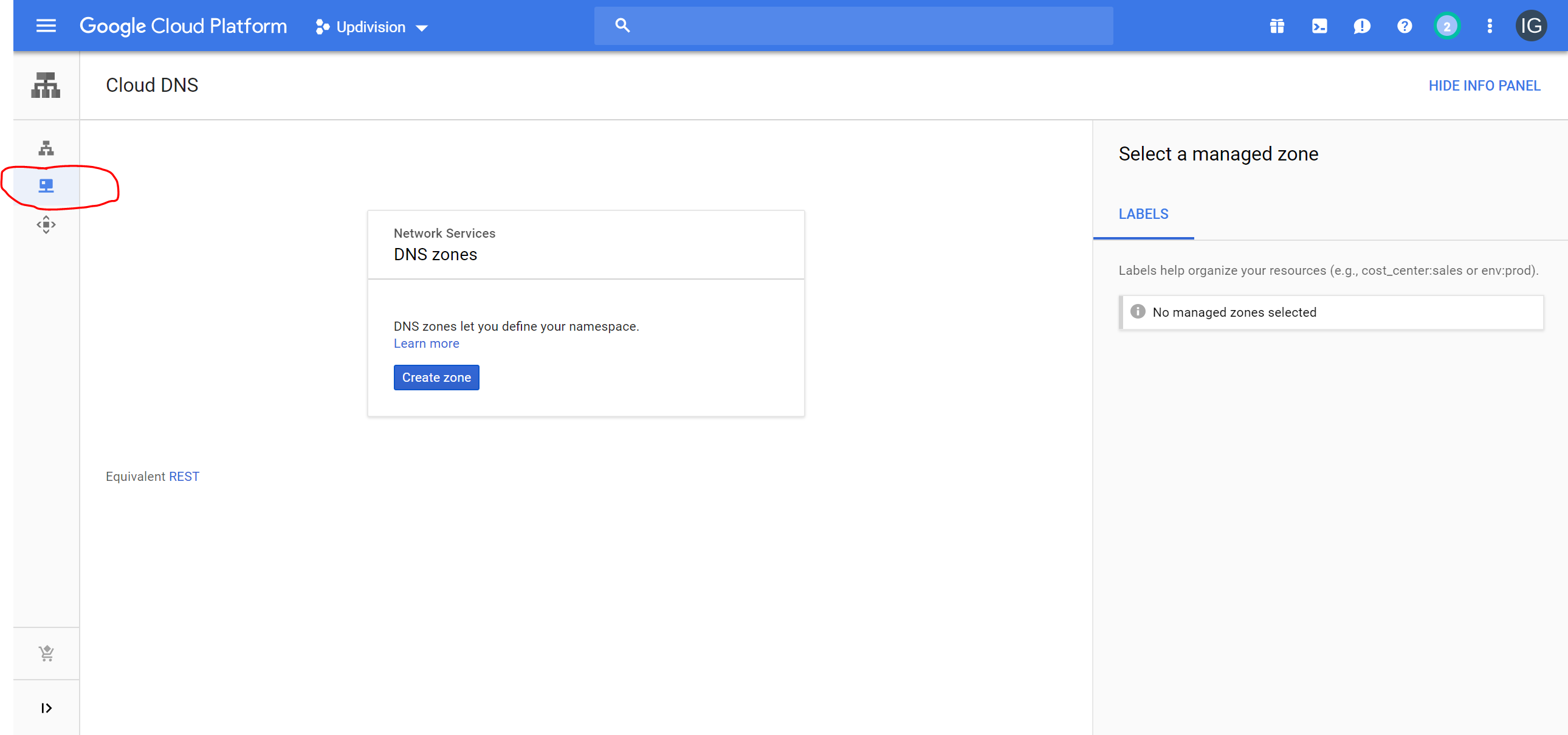Click the 'DNS zones' card title
The image size is (1568, 735).
point(435,255)
